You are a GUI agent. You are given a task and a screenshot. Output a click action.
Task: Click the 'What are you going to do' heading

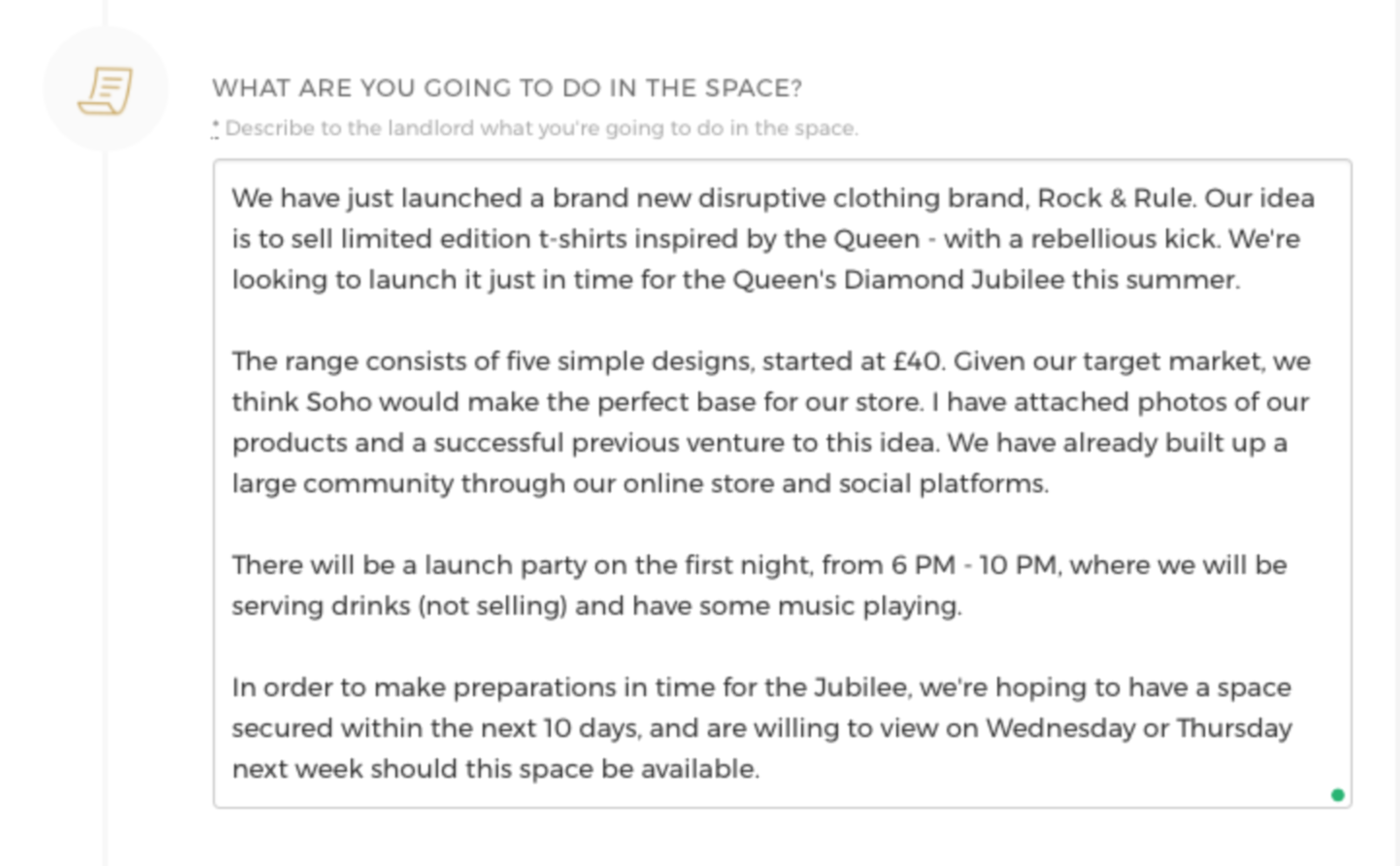[x=507, y=88]
